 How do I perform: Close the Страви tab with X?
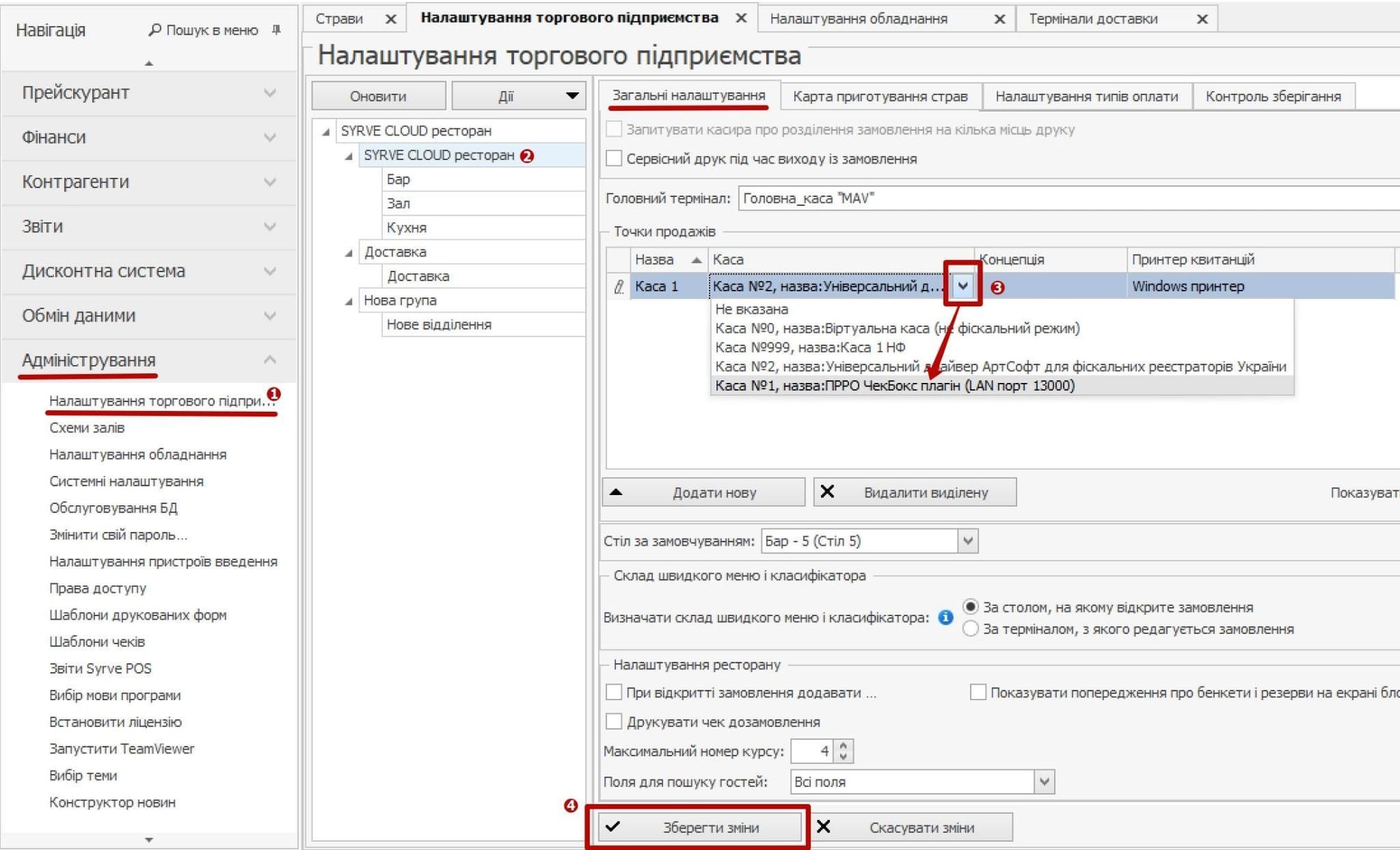click(x=391, y=20)
